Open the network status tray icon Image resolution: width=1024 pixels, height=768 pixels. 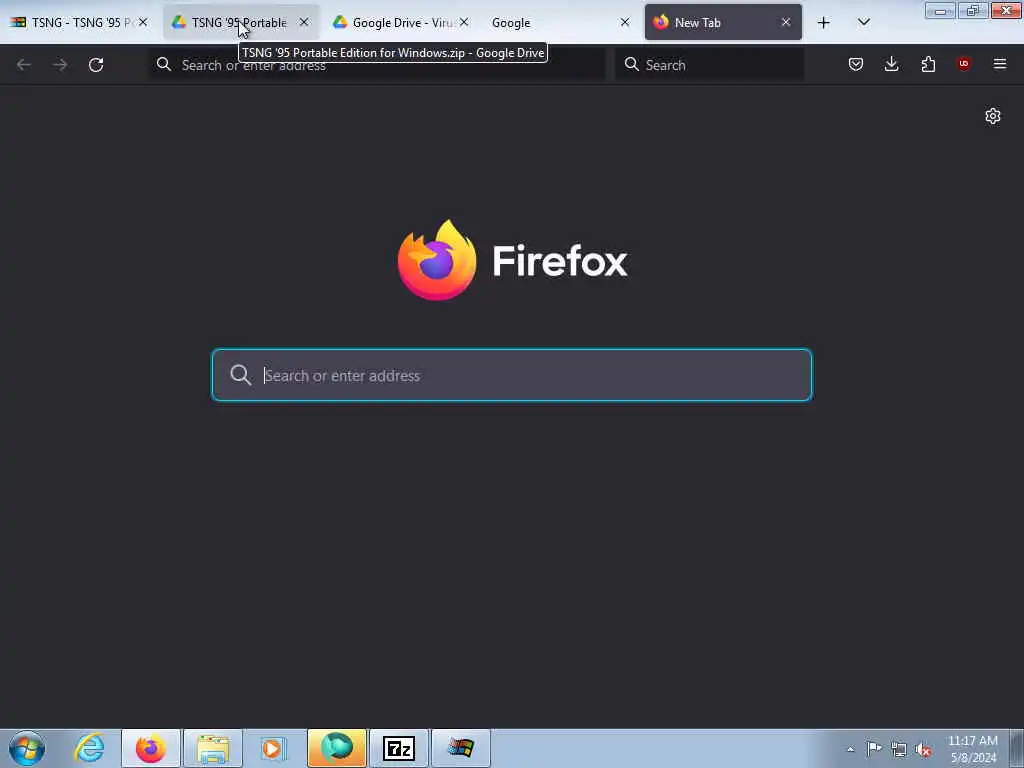(899, 750)
